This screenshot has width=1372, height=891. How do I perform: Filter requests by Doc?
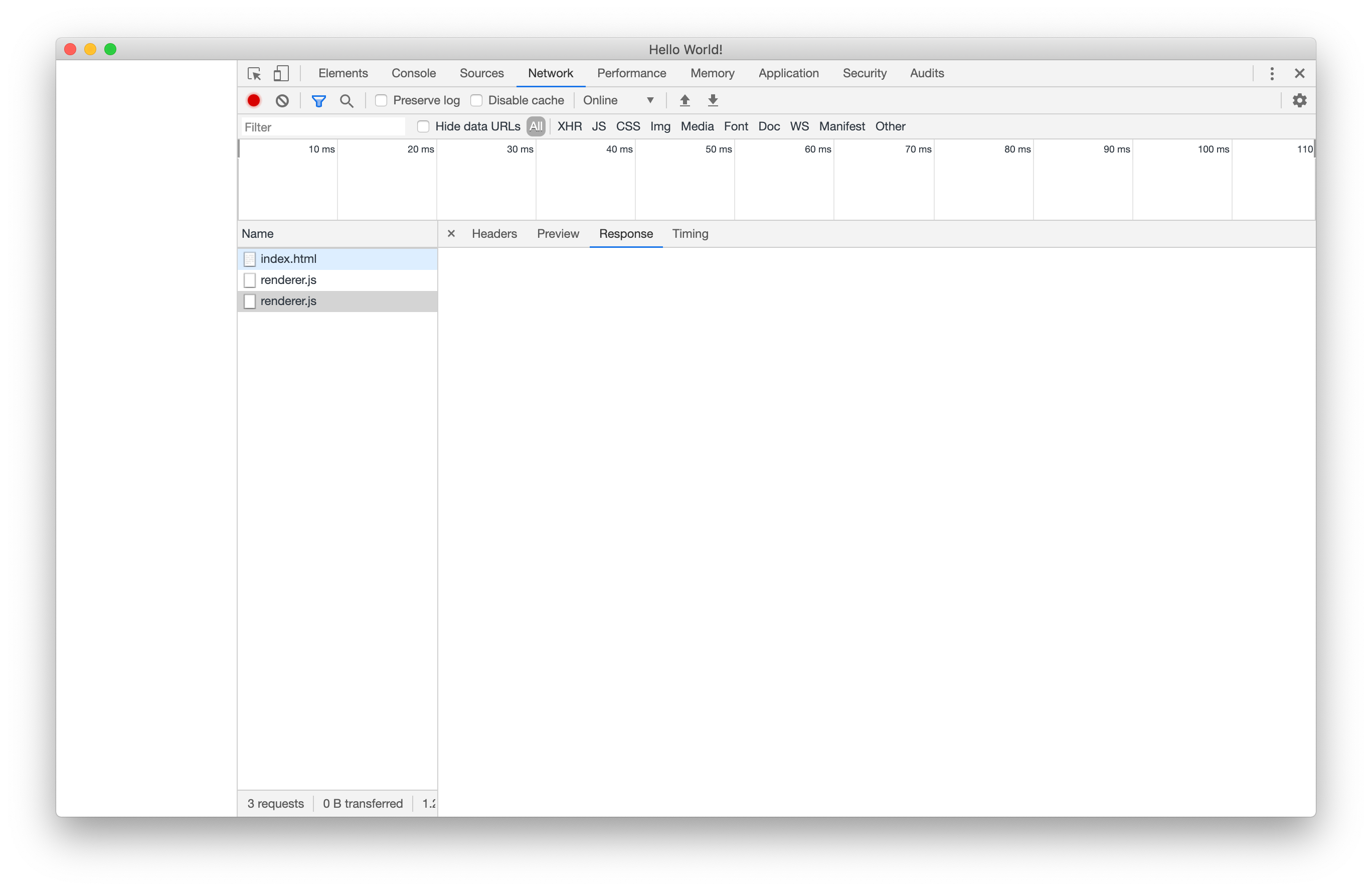pyautogui.click(x=768, y=126)
